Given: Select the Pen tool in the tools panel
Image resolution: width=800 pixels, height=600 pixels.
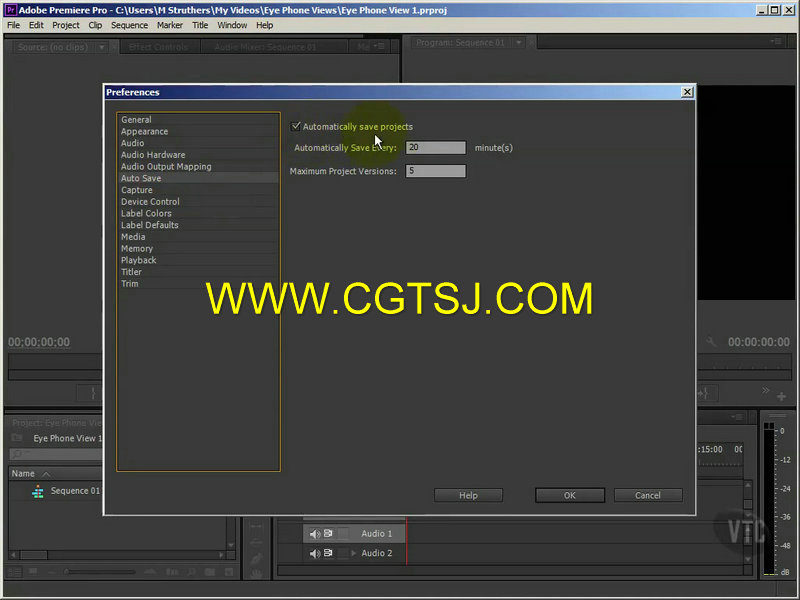Looking at the screenshot, I should point(256,558).
